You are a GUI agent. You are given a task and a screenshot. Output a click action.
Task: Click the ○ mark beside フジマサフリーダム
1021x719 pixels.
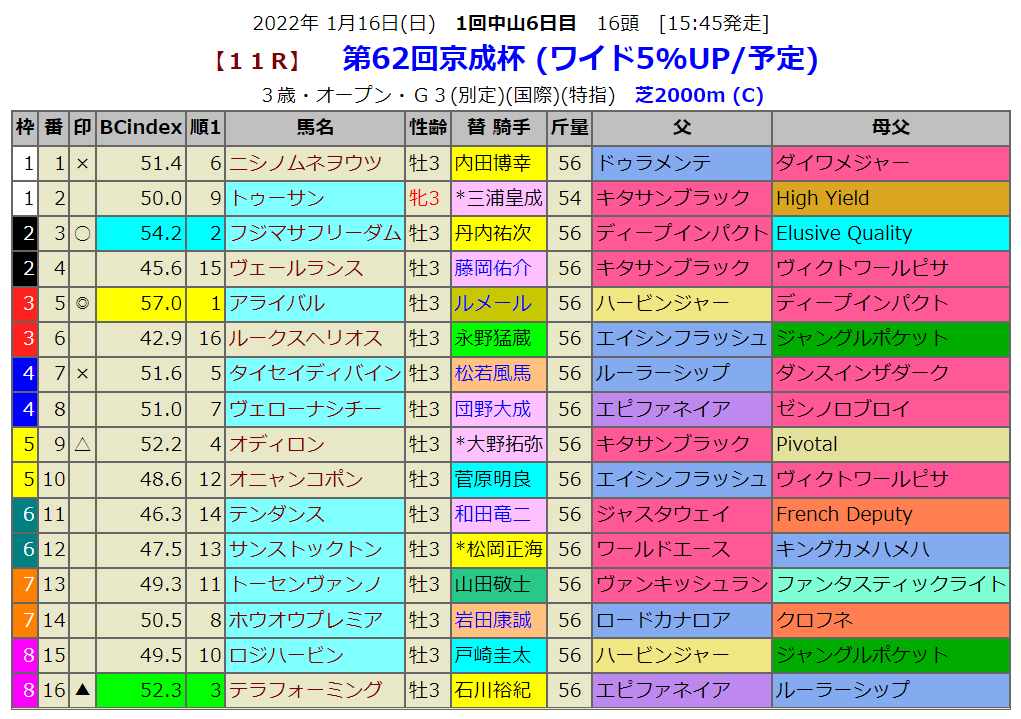click(x=83, y=233)
